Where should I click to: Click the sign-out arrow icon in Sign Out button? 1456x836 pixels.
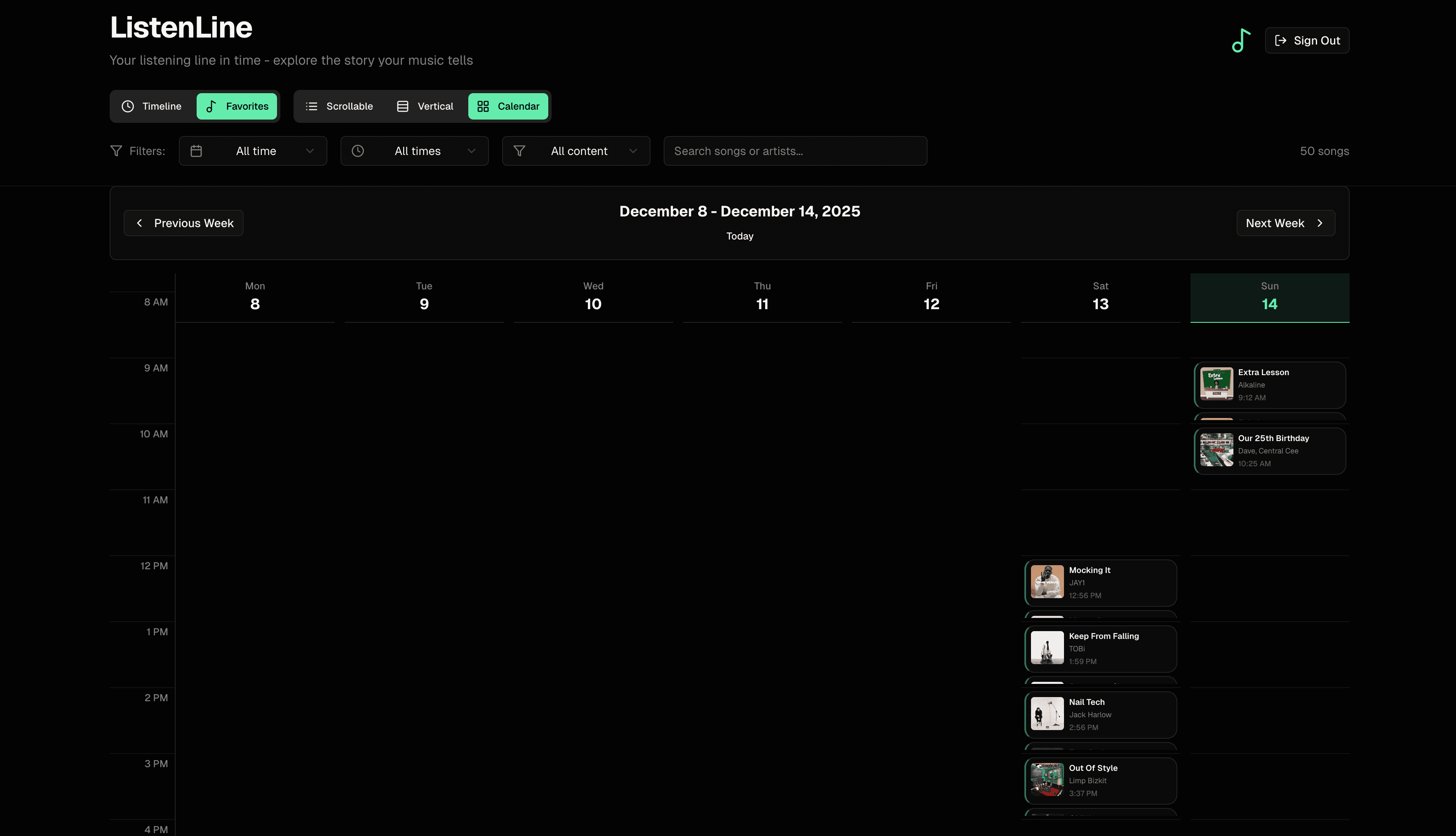pos(1281,40)
